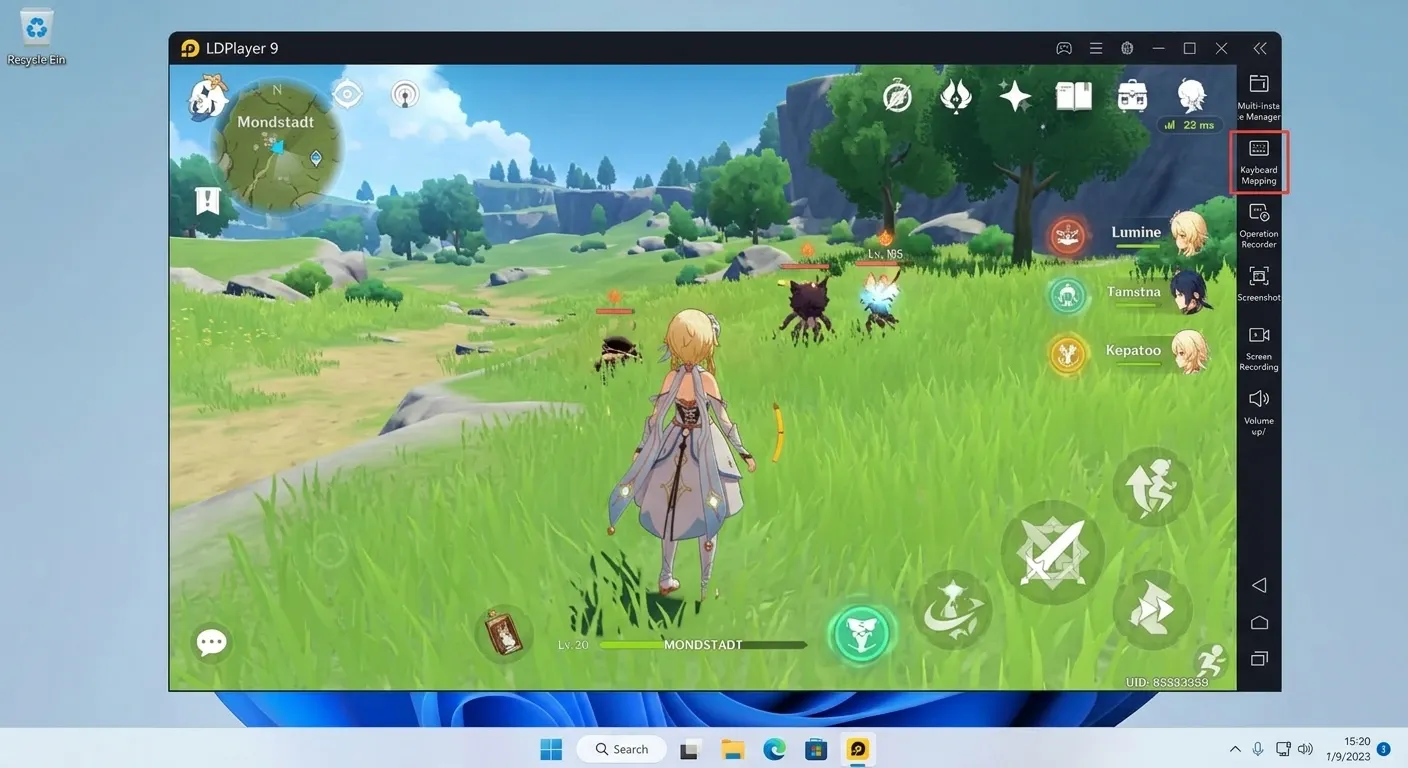This screenshot has height=768, width=1408.
Task: Tap the jump button
Action: pyautogui.click(x=1153, y=487)
